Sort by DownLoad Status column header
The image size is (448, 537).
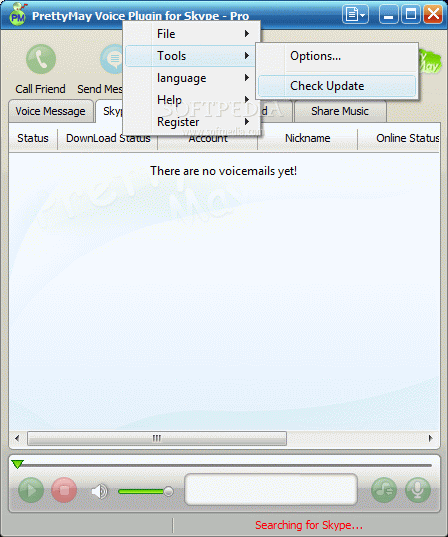pyautogui.click(x=108, y=138)
